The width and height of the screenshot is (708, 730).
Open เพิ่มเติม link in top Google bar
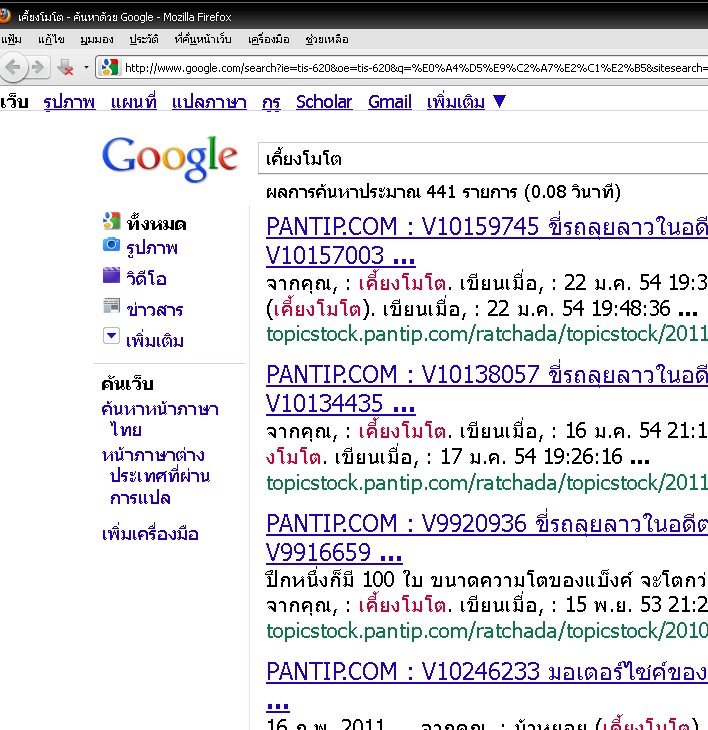point(456,102)
